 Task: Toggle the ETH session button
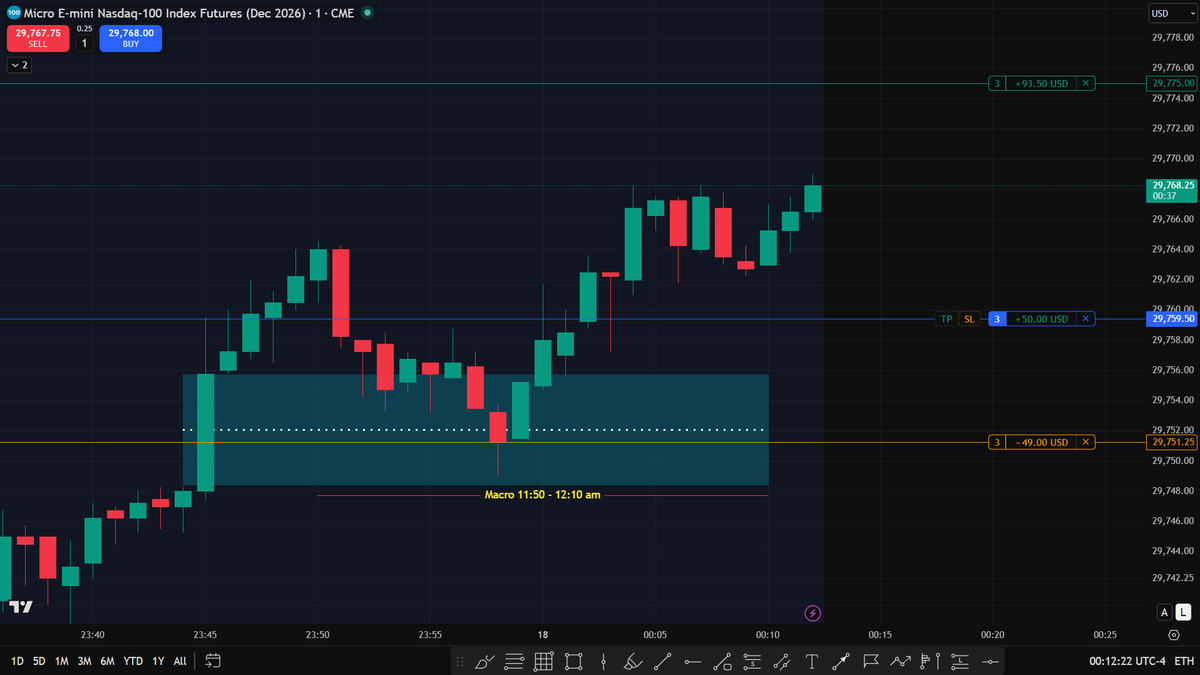click(1184, 661)
